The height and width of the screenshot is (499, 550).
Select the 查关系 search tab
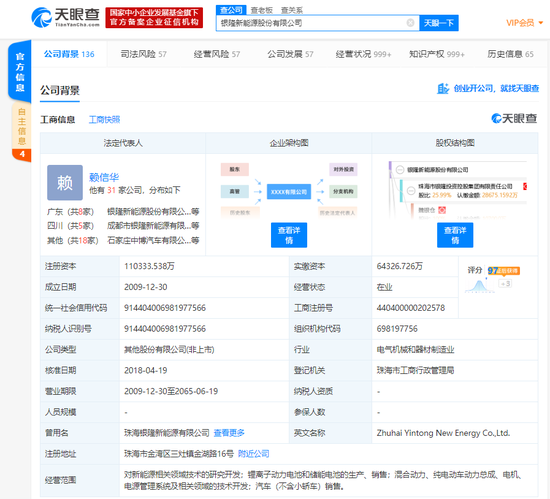292,10
